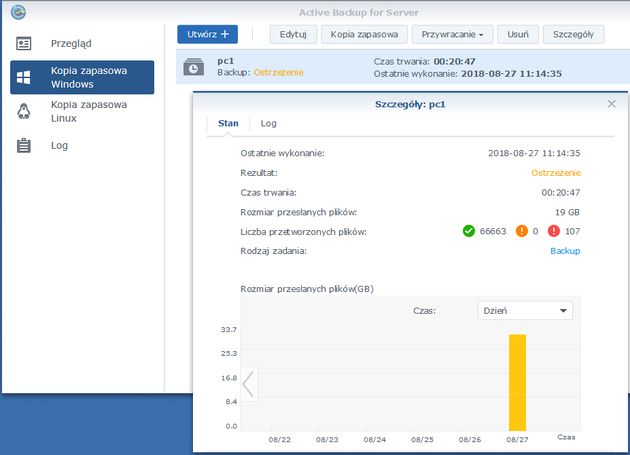
Task: Click the 107 failed files count
Action: pos(572,231)
